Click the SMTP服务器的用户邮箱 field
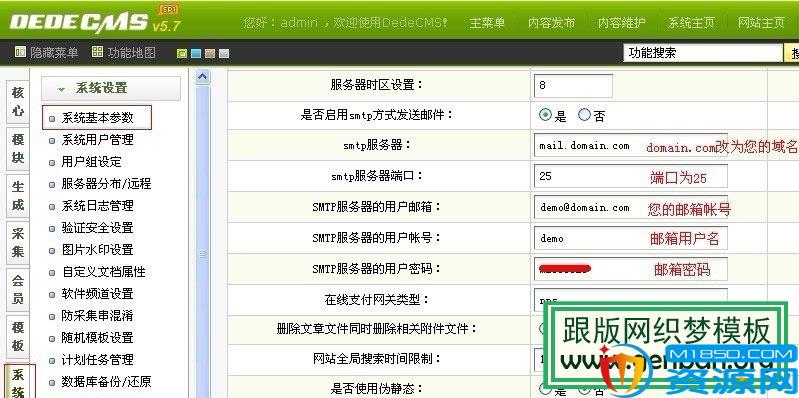 click(631, 207)
